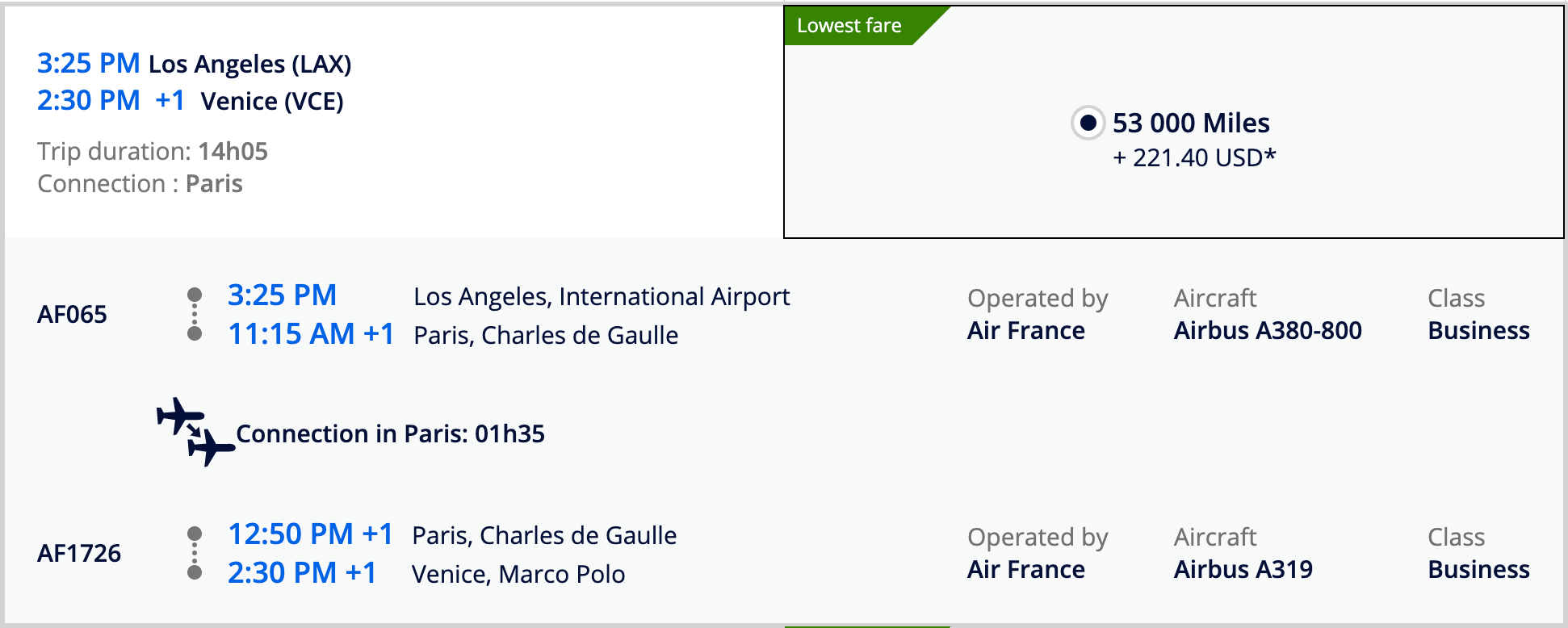Click flight number AF1726
Screen dimensions: 1568x628
(x=79, y=553)
